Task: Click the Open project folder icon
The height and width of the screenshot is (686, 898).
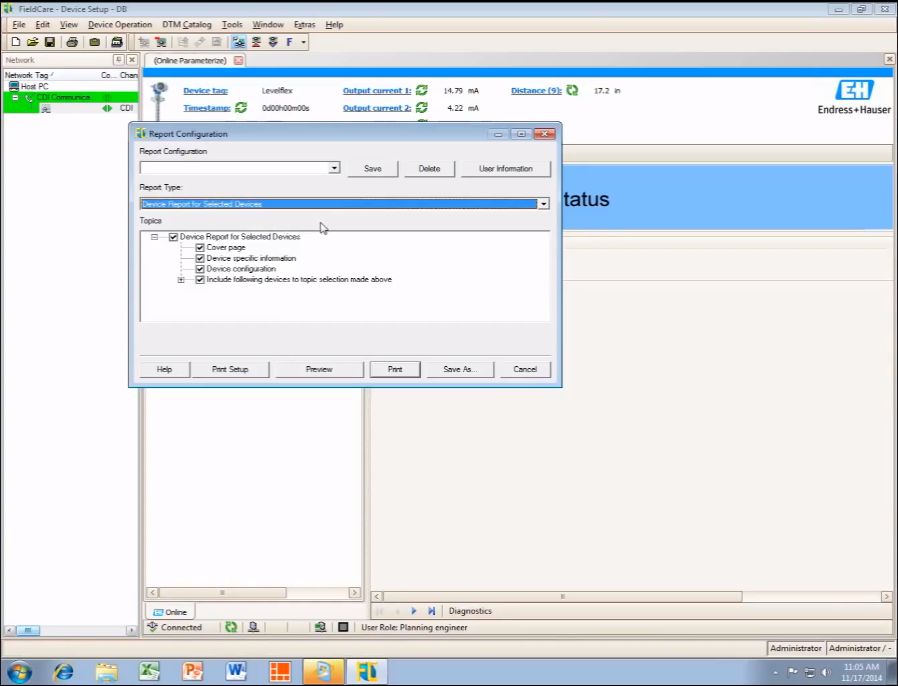Action: coord(32,42)
